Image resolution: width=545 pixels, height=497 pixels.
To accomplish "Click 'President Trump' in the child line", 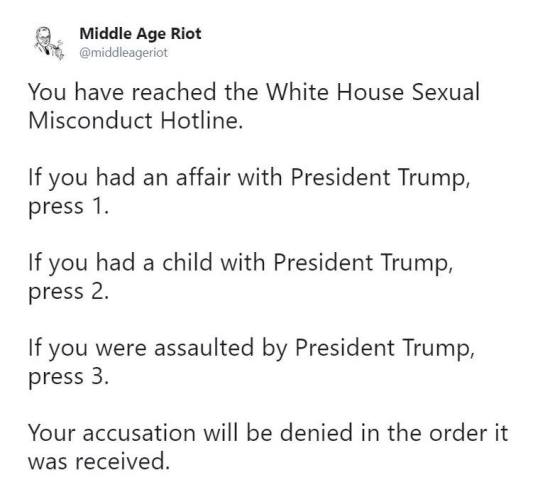I will click(363, 262).
